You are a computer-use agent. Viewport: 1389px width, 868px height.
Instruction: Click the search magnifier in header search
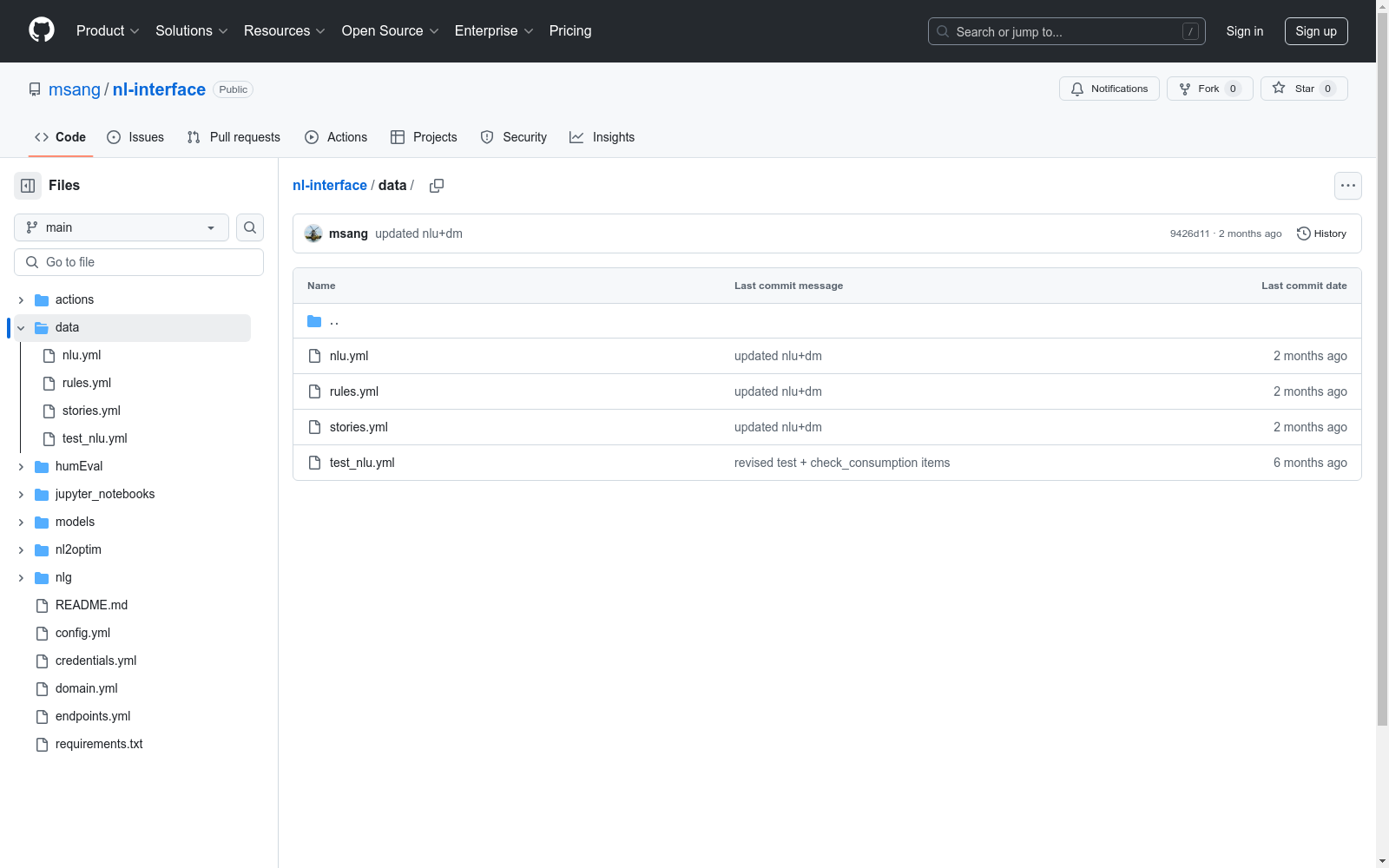(x=943, y=31)
